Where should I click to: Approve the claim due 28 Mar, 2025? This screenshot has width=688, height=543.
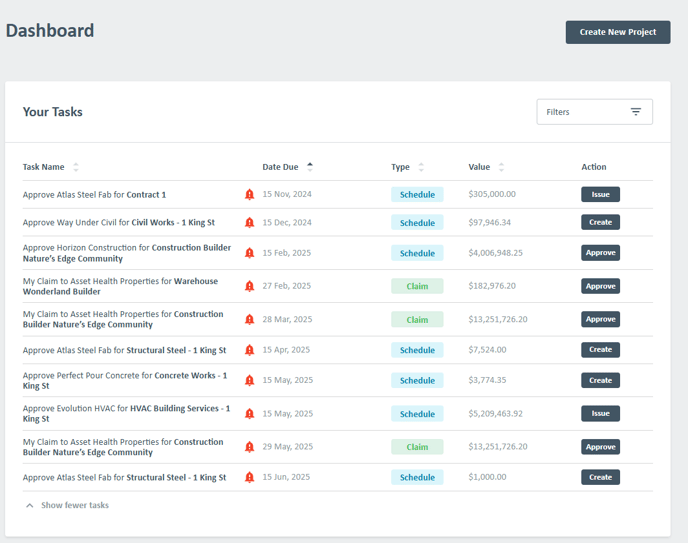pyautogui.click(x=600, y=319)
